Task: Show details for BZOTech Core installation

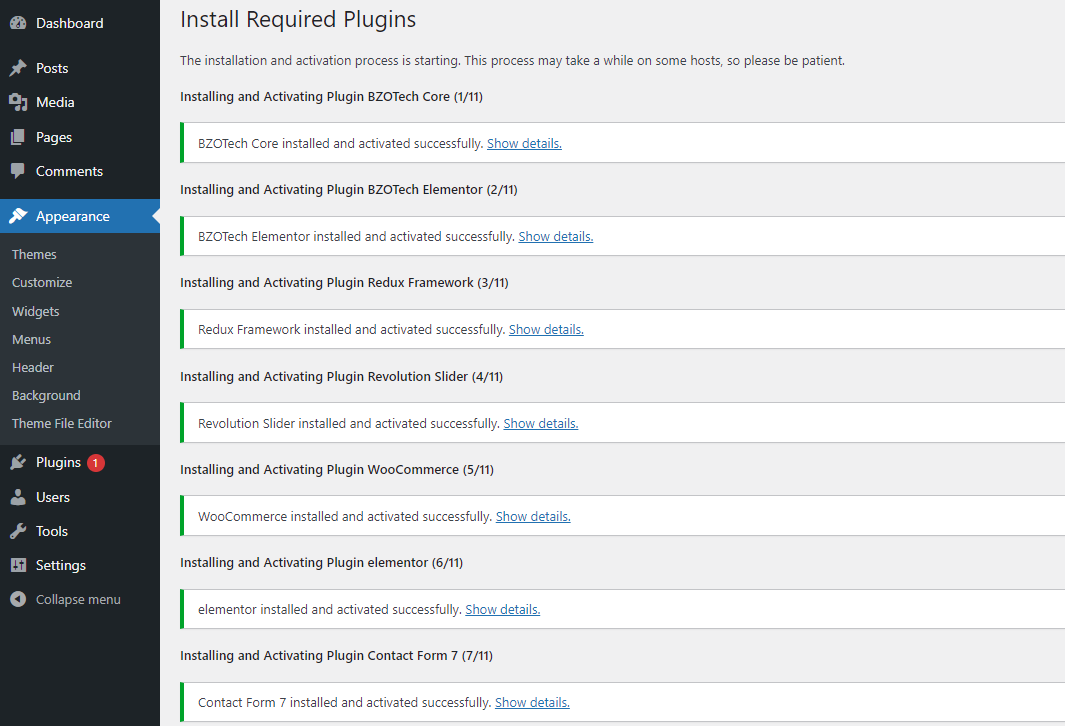Action: (524, 143)
